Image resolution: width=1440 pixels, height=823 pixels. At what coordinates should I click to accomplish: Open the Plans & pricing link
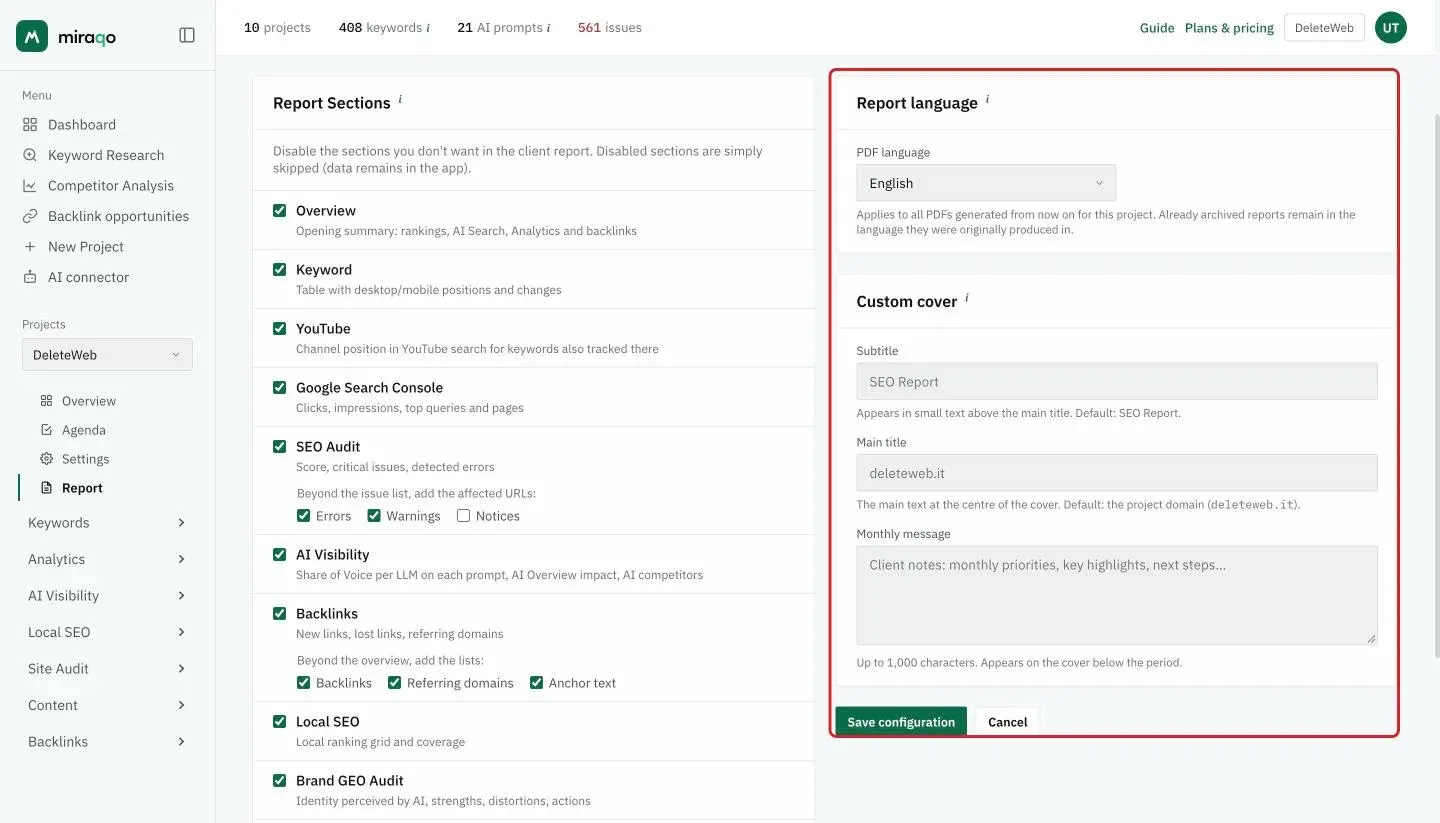[1229, 28]
